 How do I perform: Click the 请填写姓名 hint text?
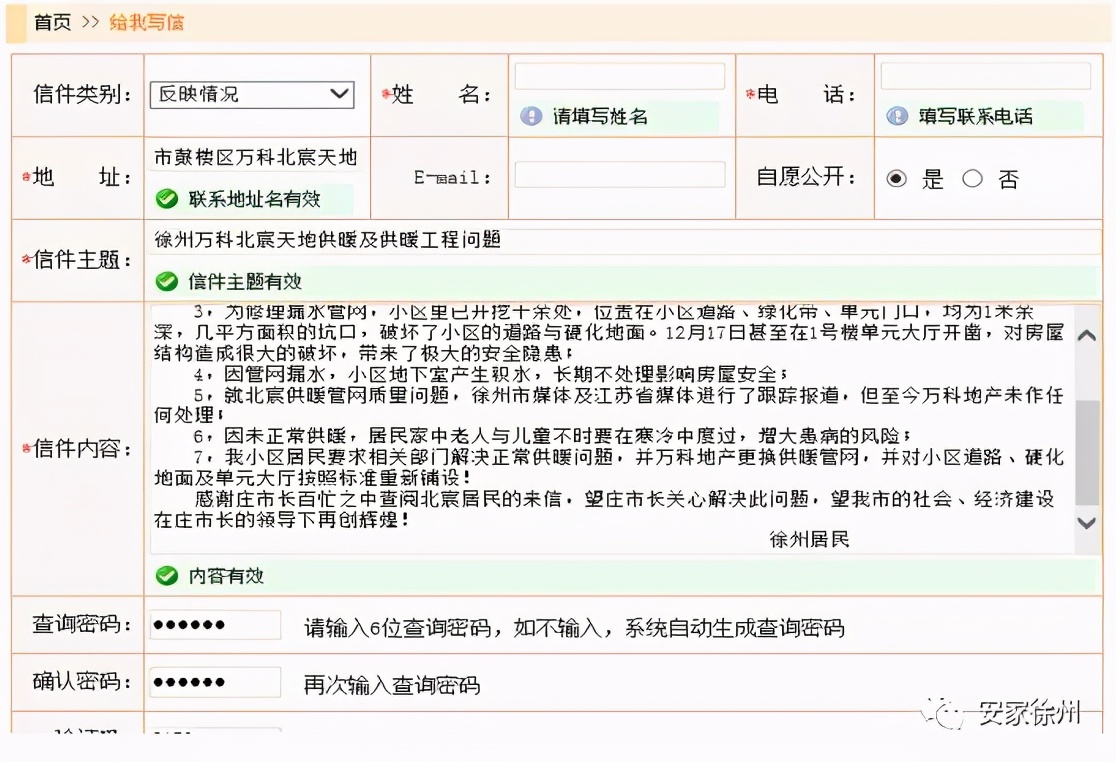tap(600, 116)
